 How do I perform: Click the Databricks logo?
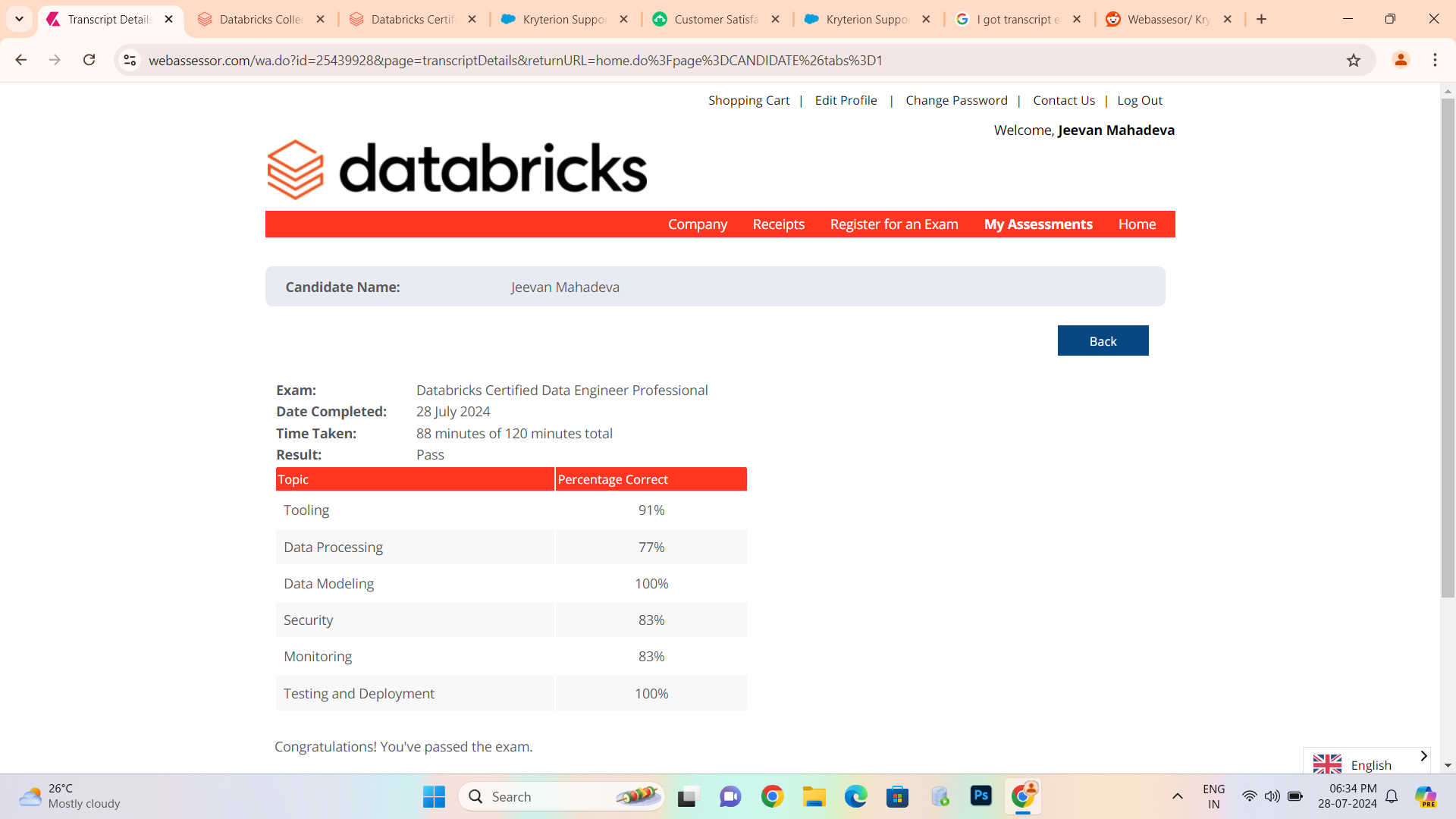pyautogui.click(x=457, y=169)
